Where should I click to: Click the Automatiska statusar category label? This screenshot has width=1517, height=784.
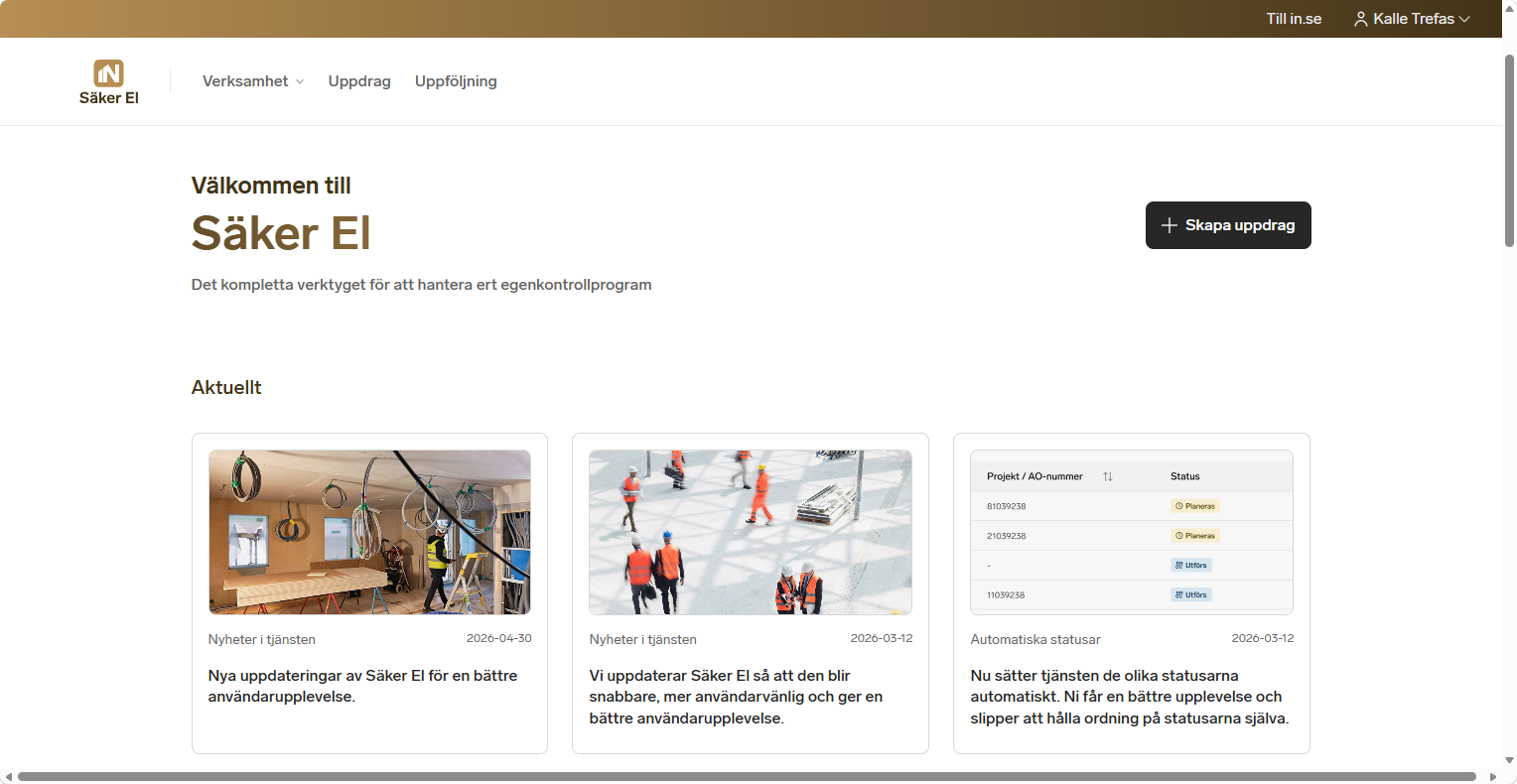click(x=1035, y=639)
